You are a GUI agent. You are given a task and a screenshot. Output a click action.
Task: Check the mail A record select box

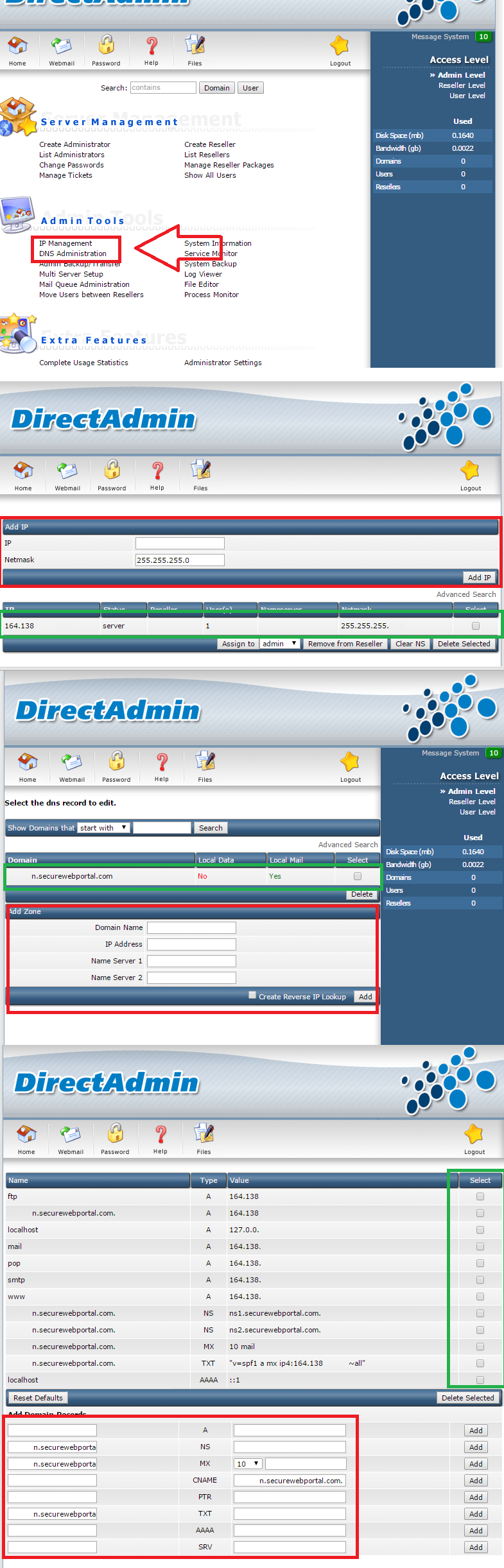[480, 1246]
